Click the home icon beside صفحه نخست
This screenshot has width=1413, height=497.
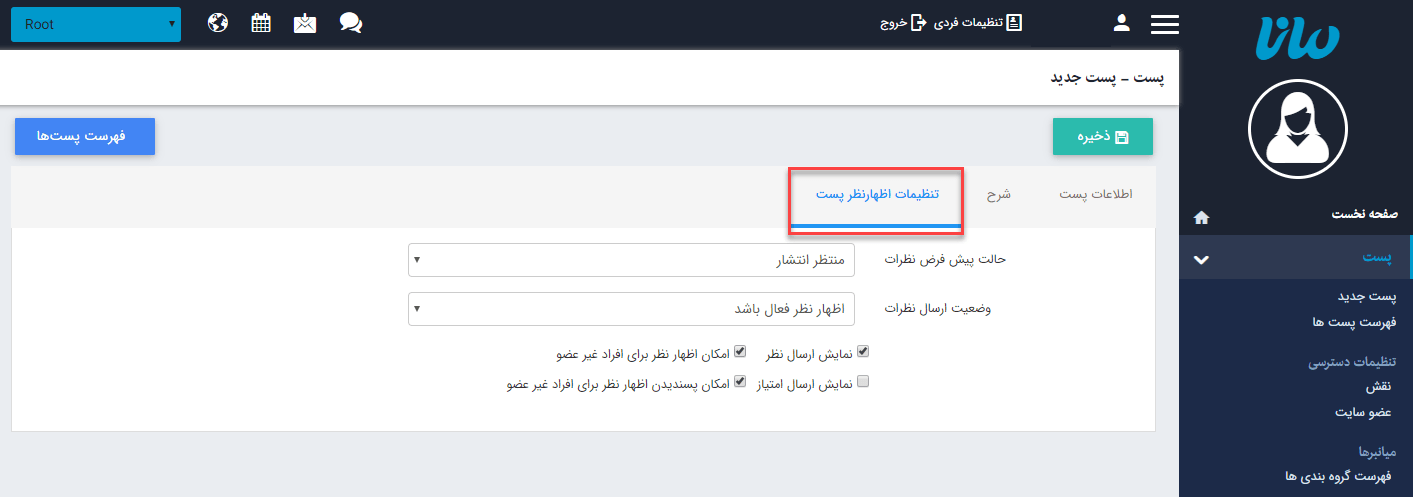coord(1202,216)
